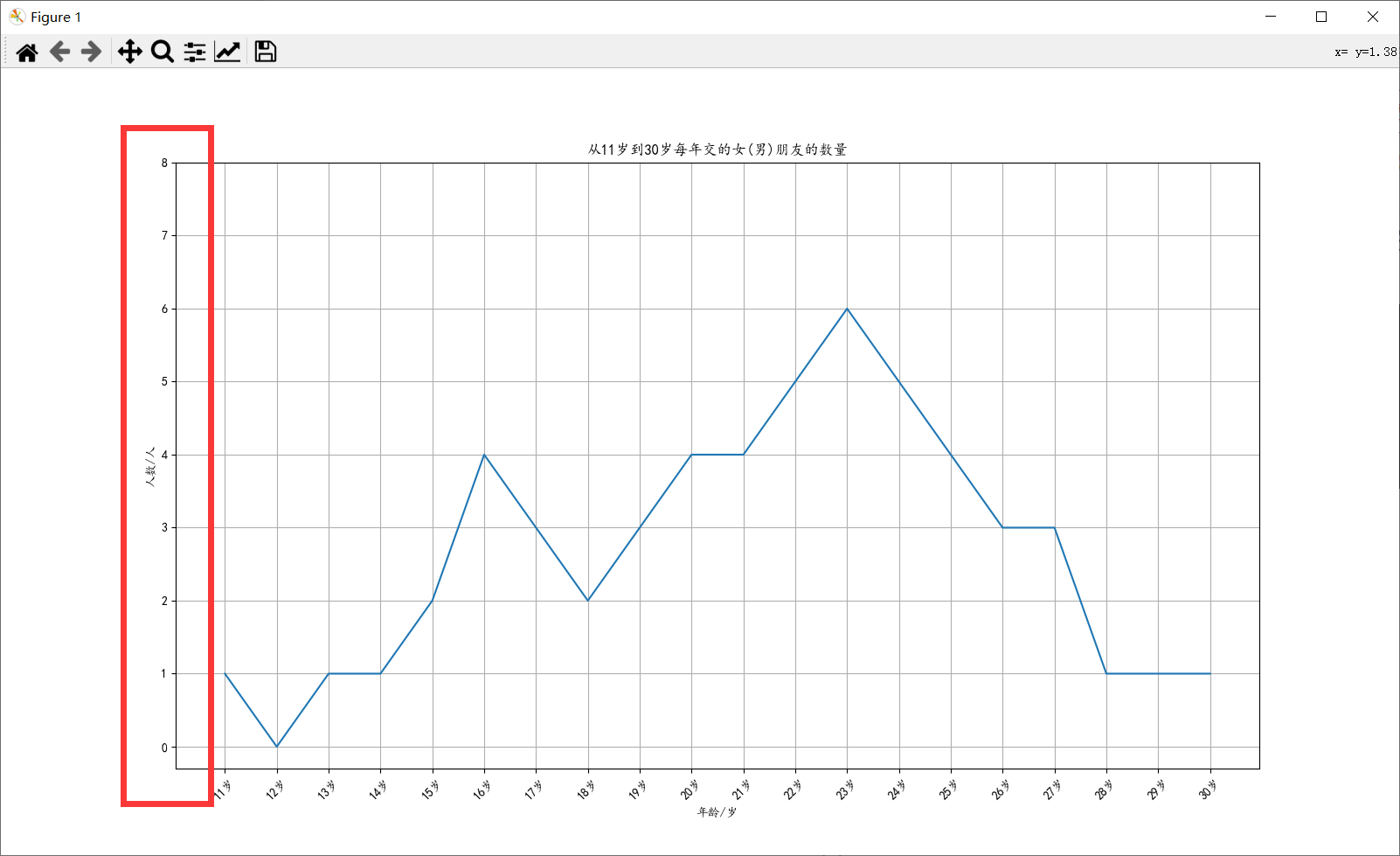
Task: Click the line peak at 23岁 value 6
Action: click(847, 309)
